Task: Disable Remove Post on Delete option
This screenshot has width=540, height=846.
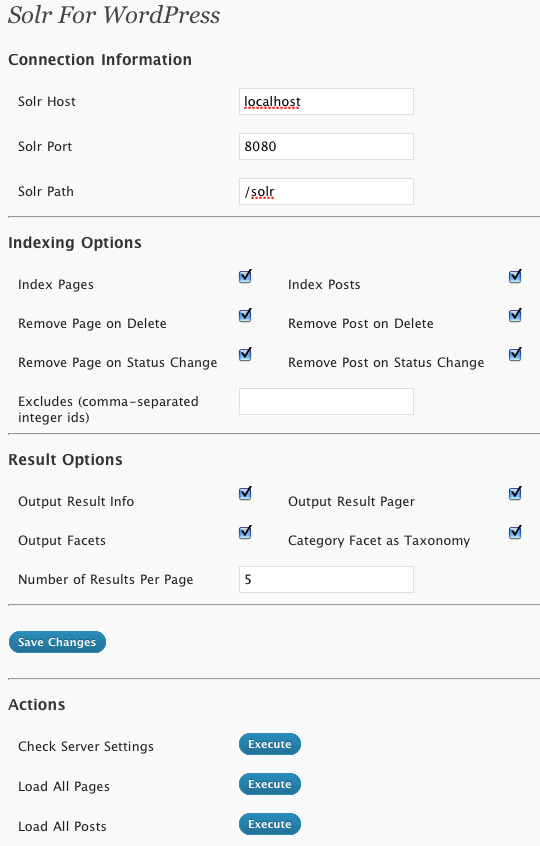Action: click(515, 315)
